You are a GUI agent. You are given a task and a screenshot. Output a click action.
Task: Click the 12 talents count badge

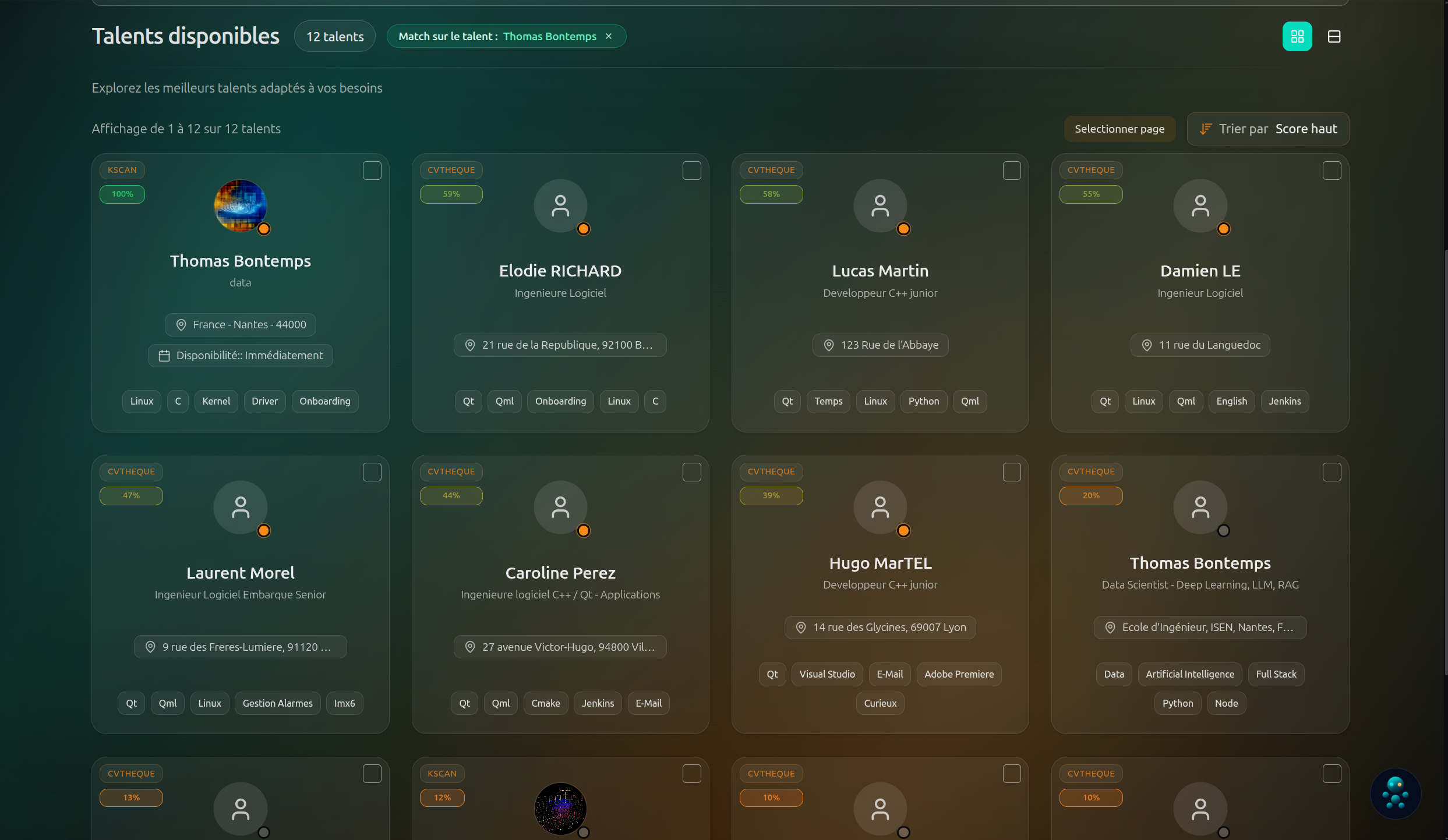coord(335,37)
